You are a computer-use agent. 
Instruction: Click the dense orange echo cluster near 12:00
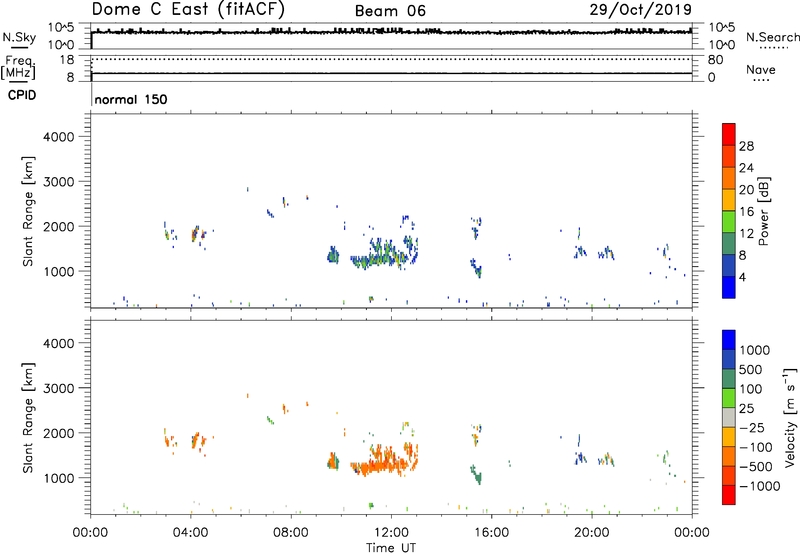[x=385, y=462]
